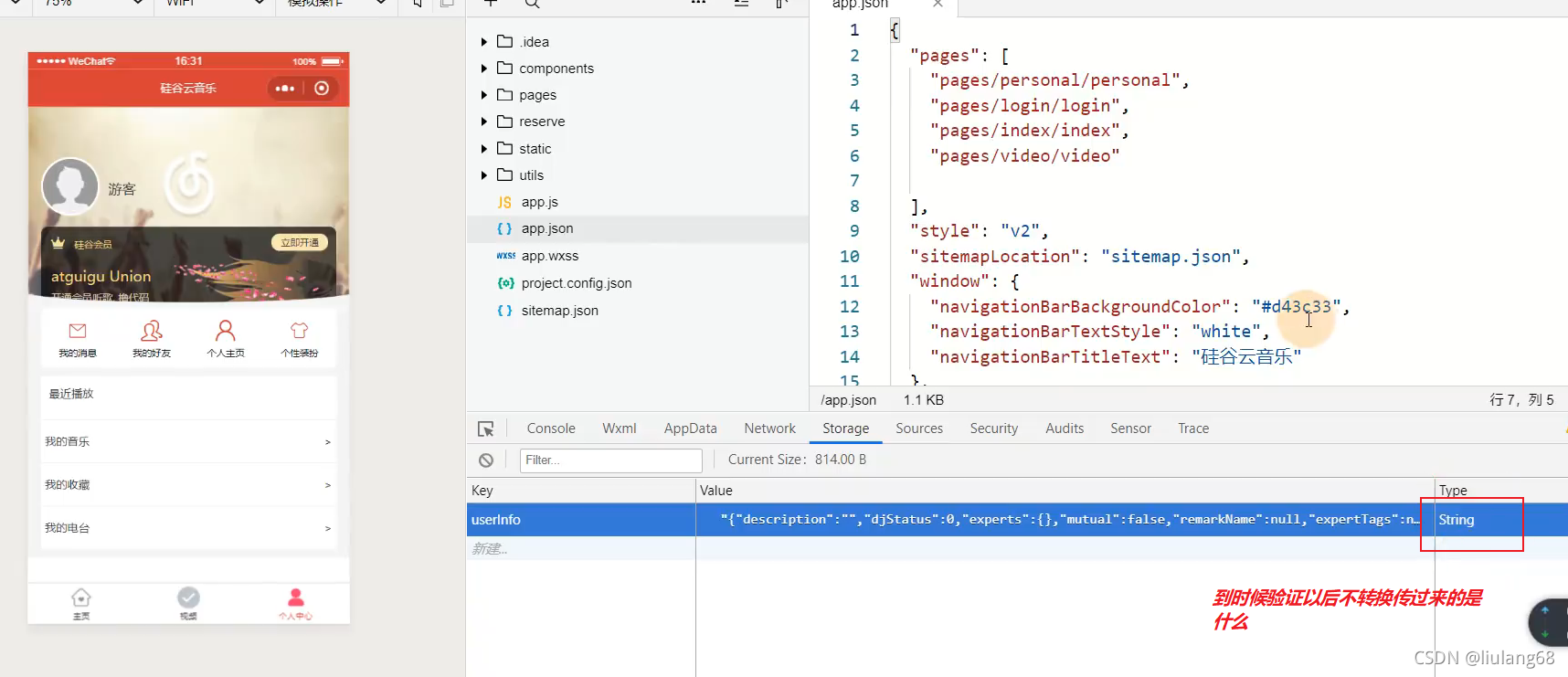The width and height of the screenshot is (1568, 677).
Task: Expand the .idea folder
Action: [x=484, y=42]
